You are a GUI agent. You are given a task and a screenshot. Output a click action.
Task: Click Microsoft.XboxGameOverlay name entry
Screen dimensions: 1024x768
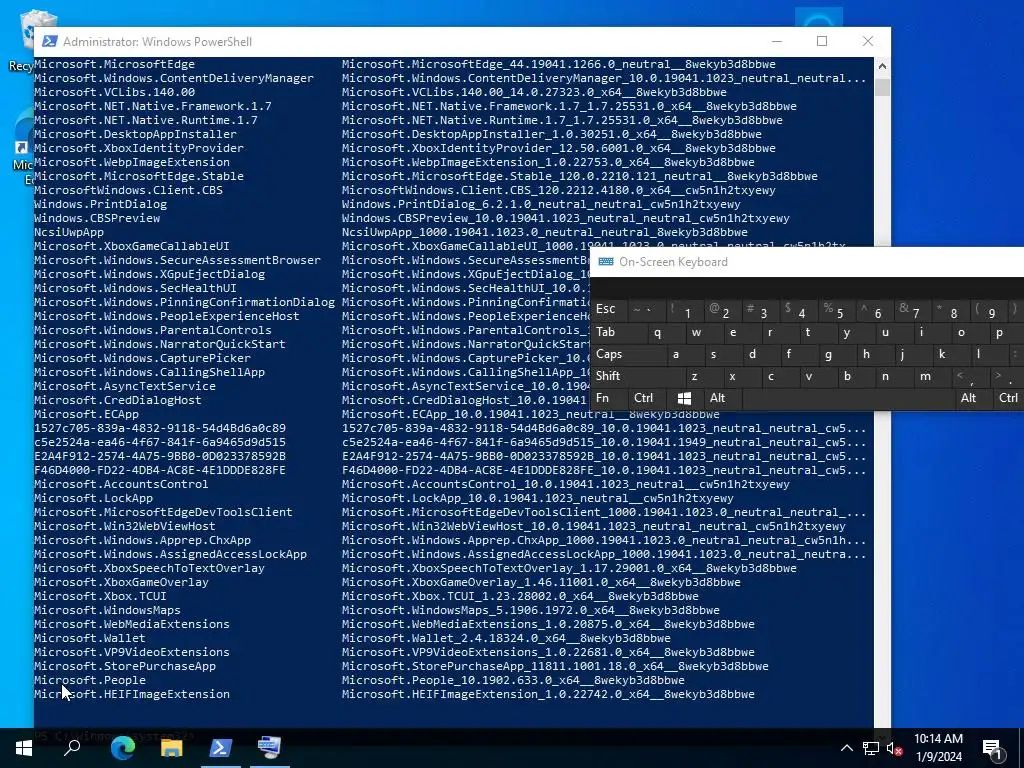121,582
